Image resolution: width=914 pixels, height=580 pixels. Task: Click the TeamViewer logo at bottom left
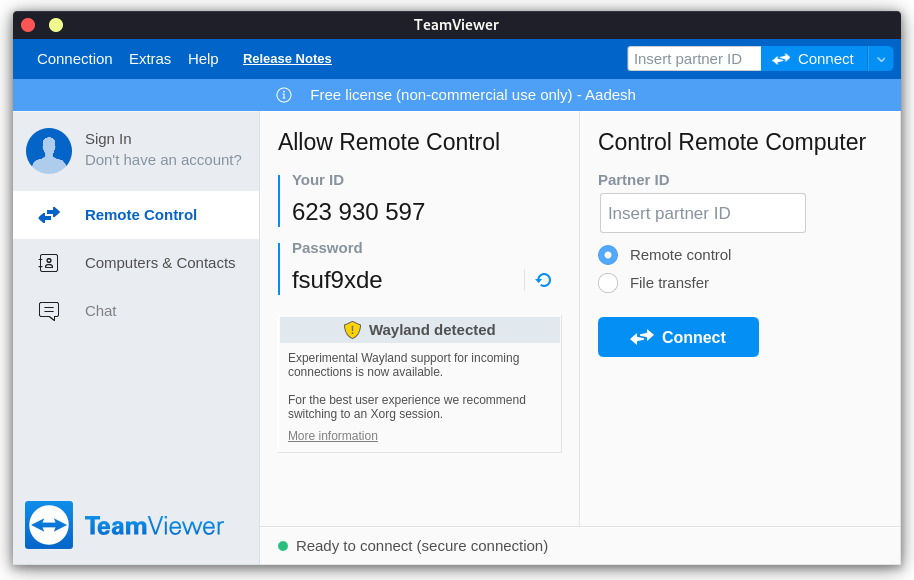[x=49, y=525]
